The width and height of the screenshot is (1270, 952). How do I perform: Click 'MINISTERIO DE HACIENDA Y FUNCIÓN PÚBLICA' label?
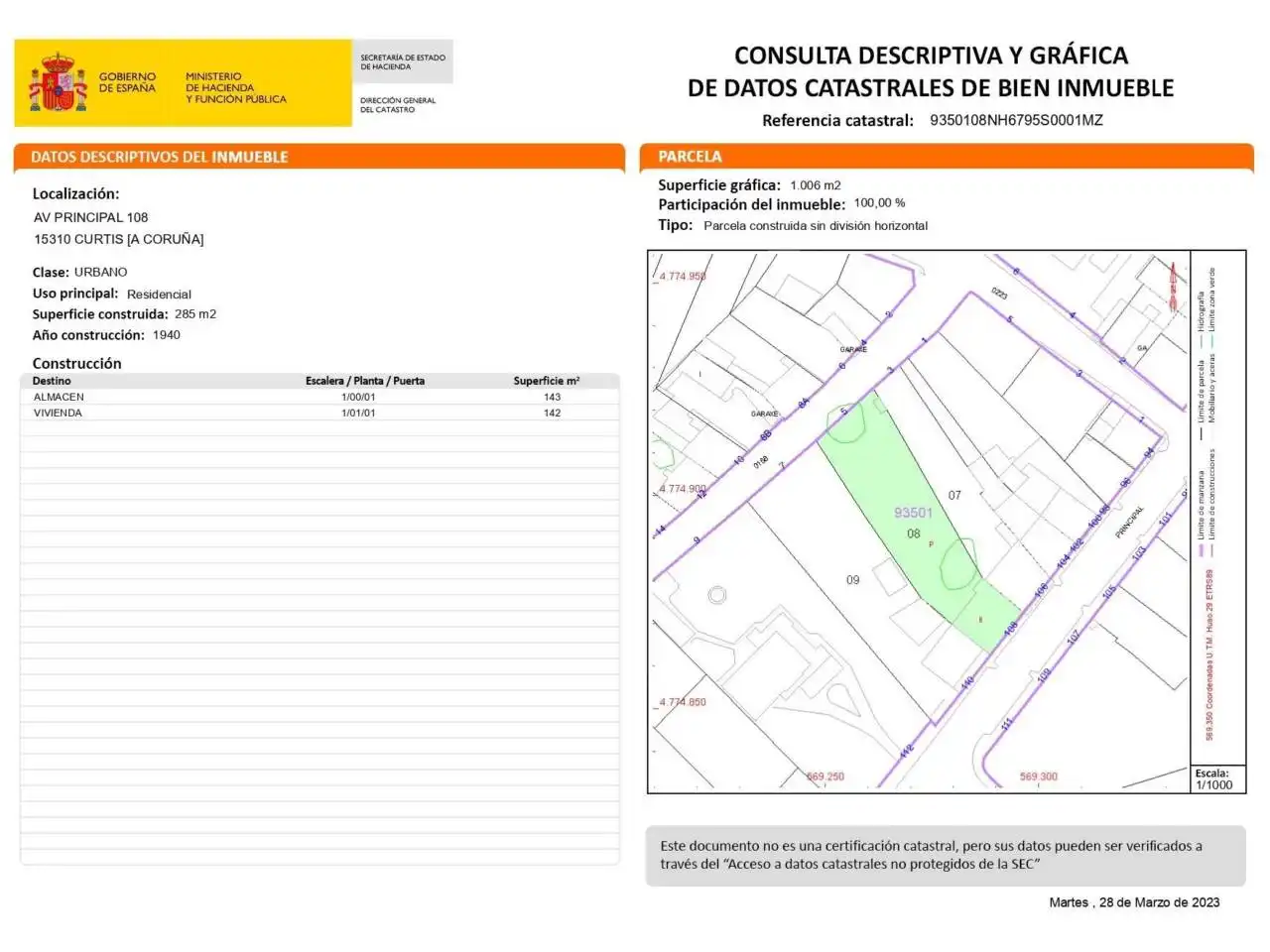pyautogui.click(x=235, y=88)
